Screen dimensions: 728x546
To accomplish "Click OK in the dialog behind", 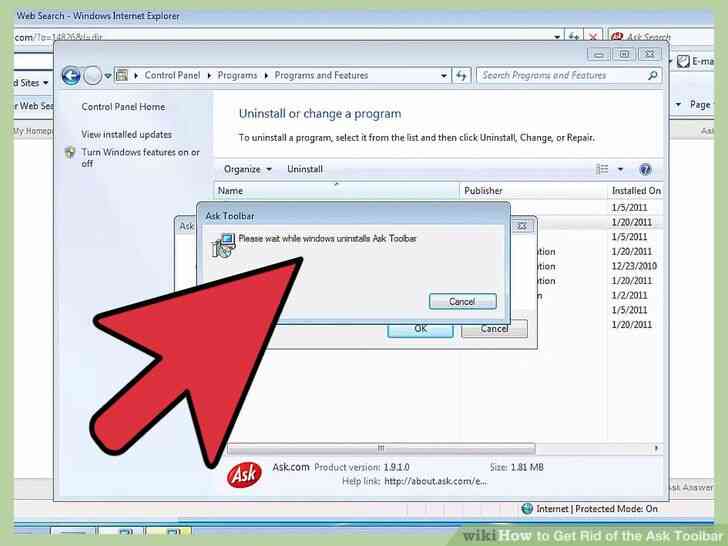I will pyautogui.click(x=420, y=330).
